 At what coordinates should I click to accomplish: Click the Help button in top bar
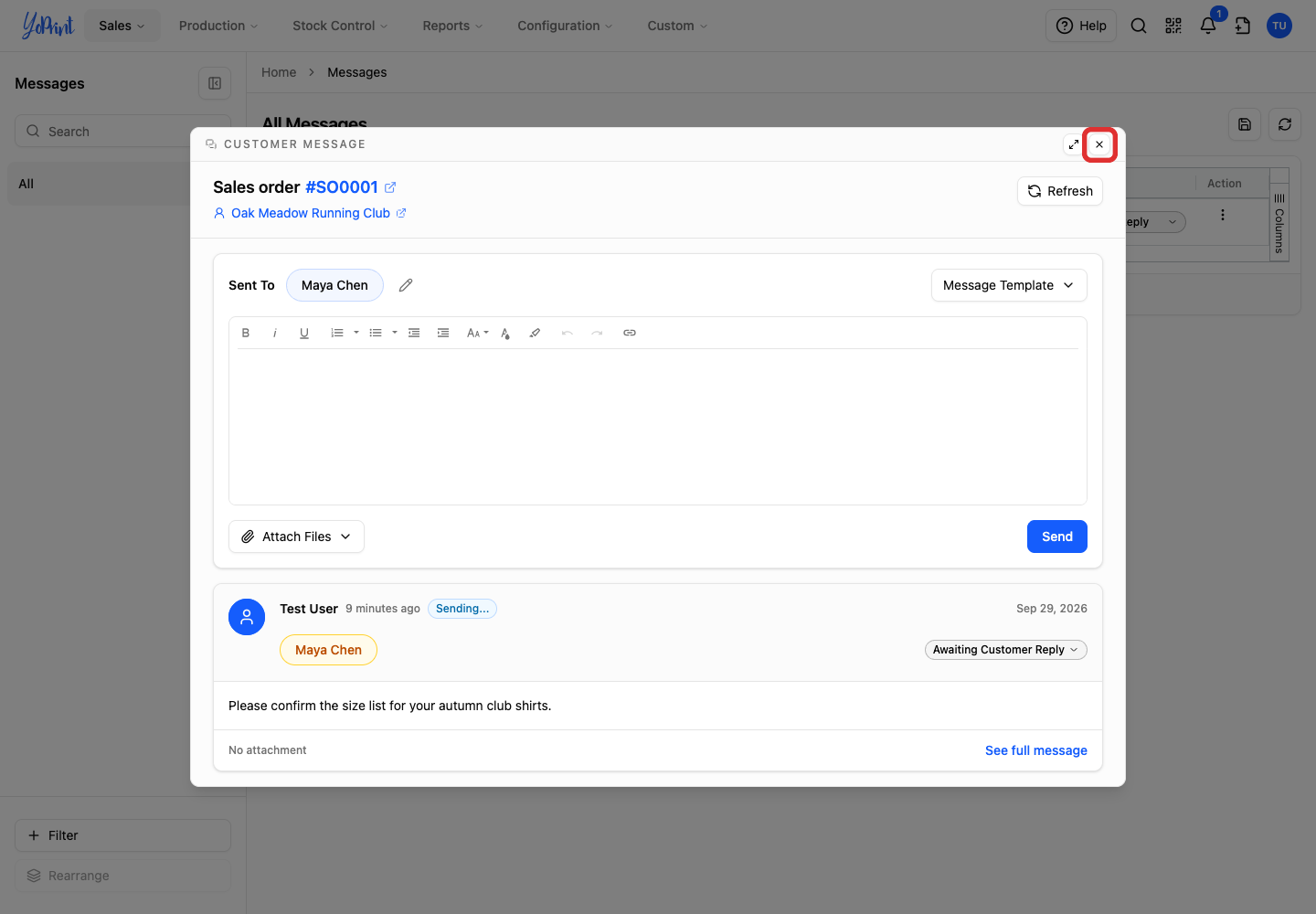pos(1081,26)
